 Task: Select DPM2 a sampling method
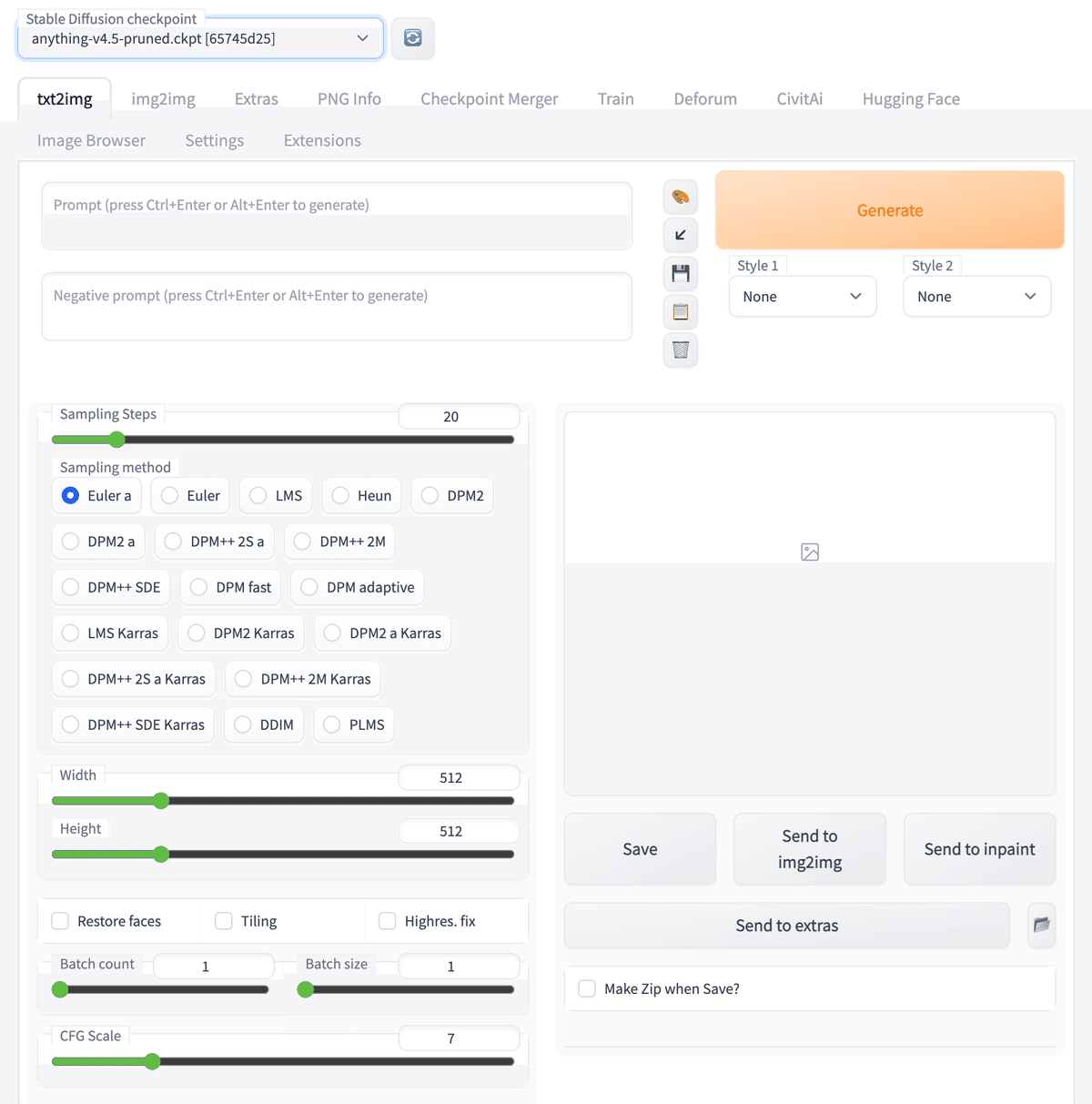click(98, 542)
